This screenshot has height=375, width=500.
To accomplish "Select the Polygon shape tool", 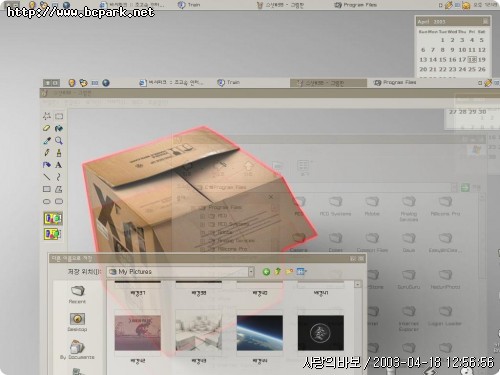I will [x=59, y=189].
